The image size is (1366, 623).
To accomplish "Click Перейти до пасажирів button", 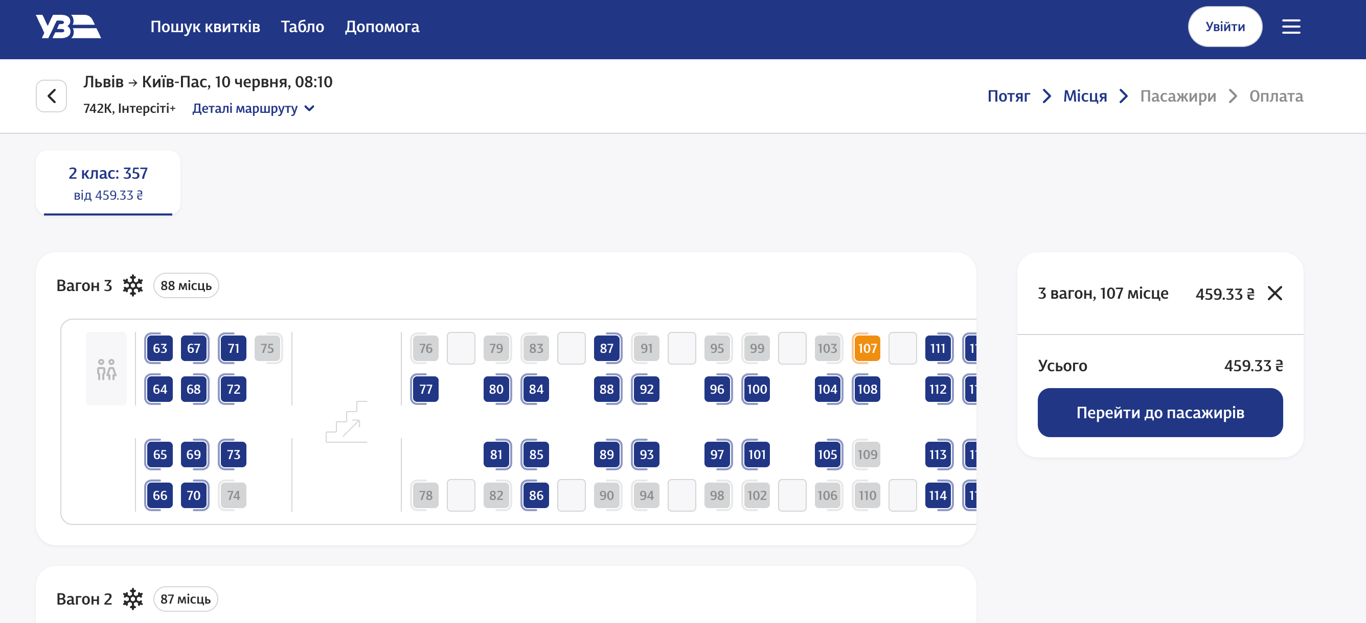I will [1160, 413].
